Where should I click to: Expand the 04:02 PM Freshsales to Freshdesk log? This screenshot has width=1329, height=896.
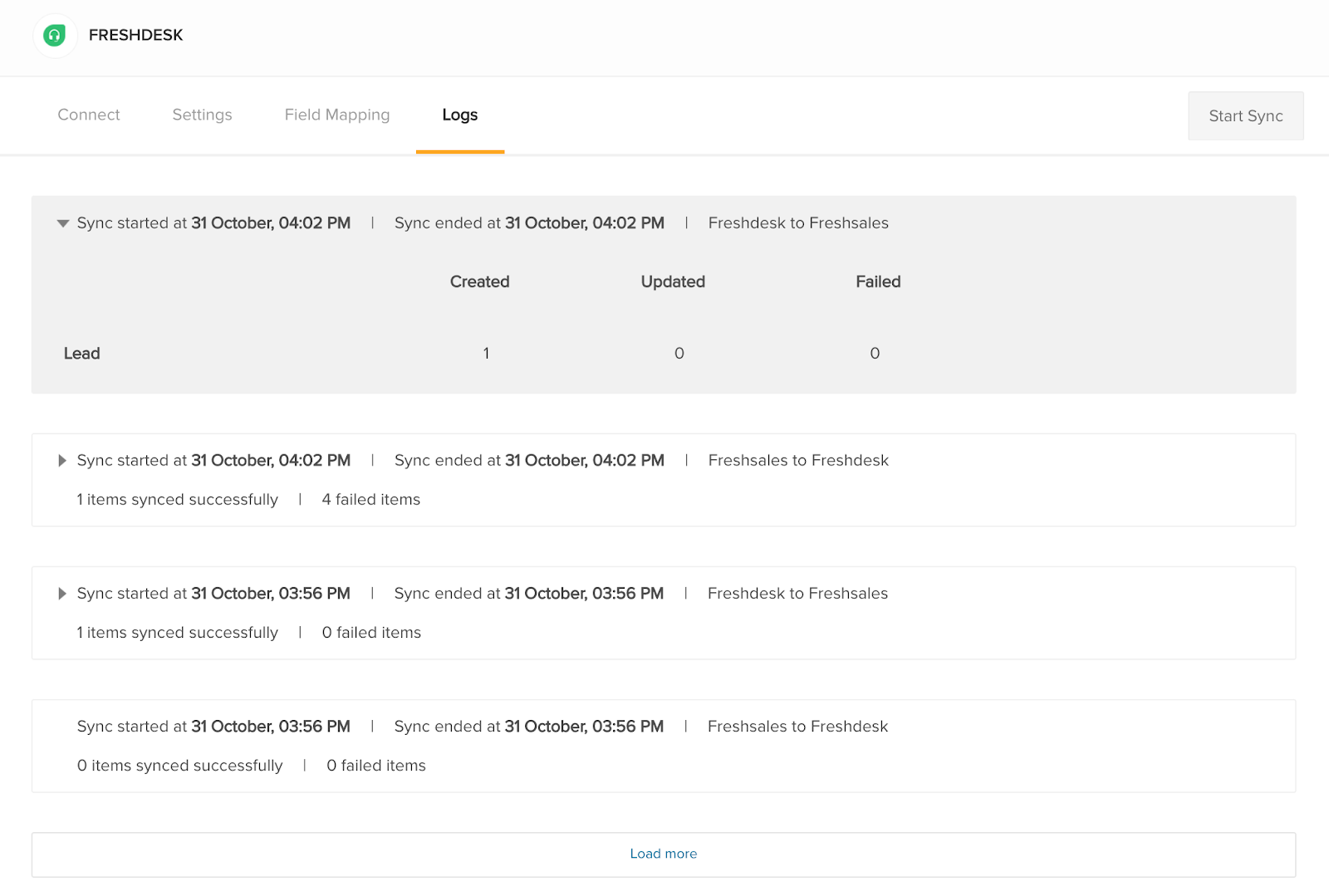(62, 461)
